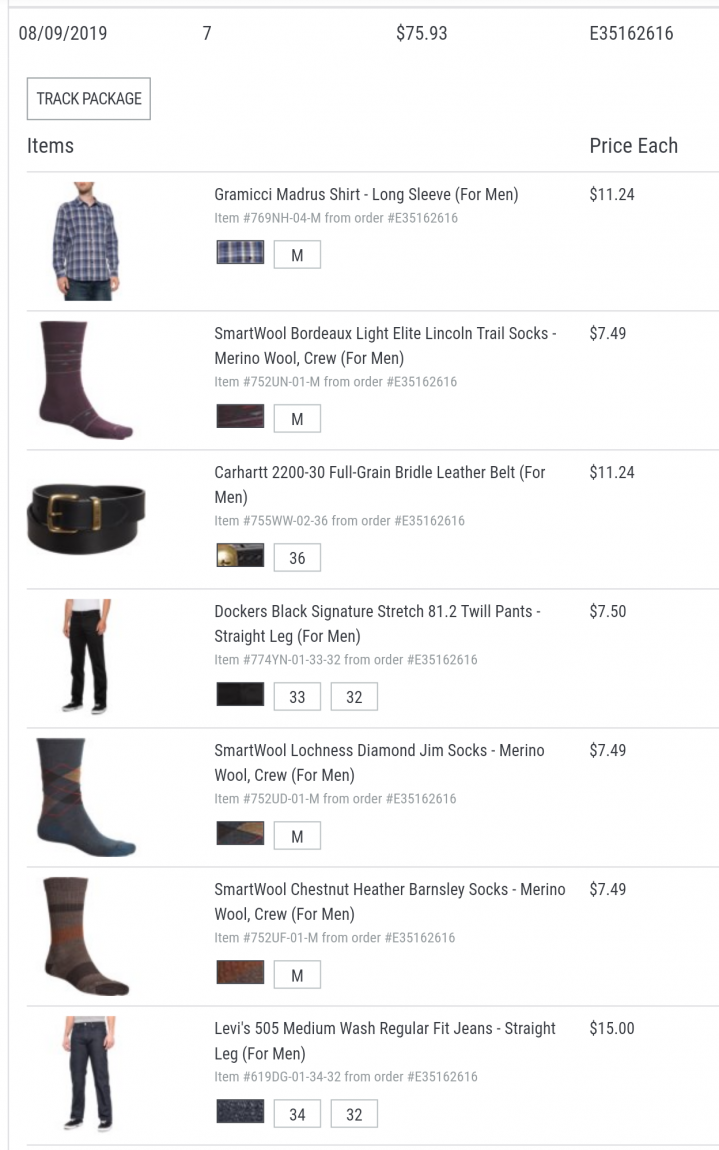Select the belt buckle color swatch

coord(240,555)
